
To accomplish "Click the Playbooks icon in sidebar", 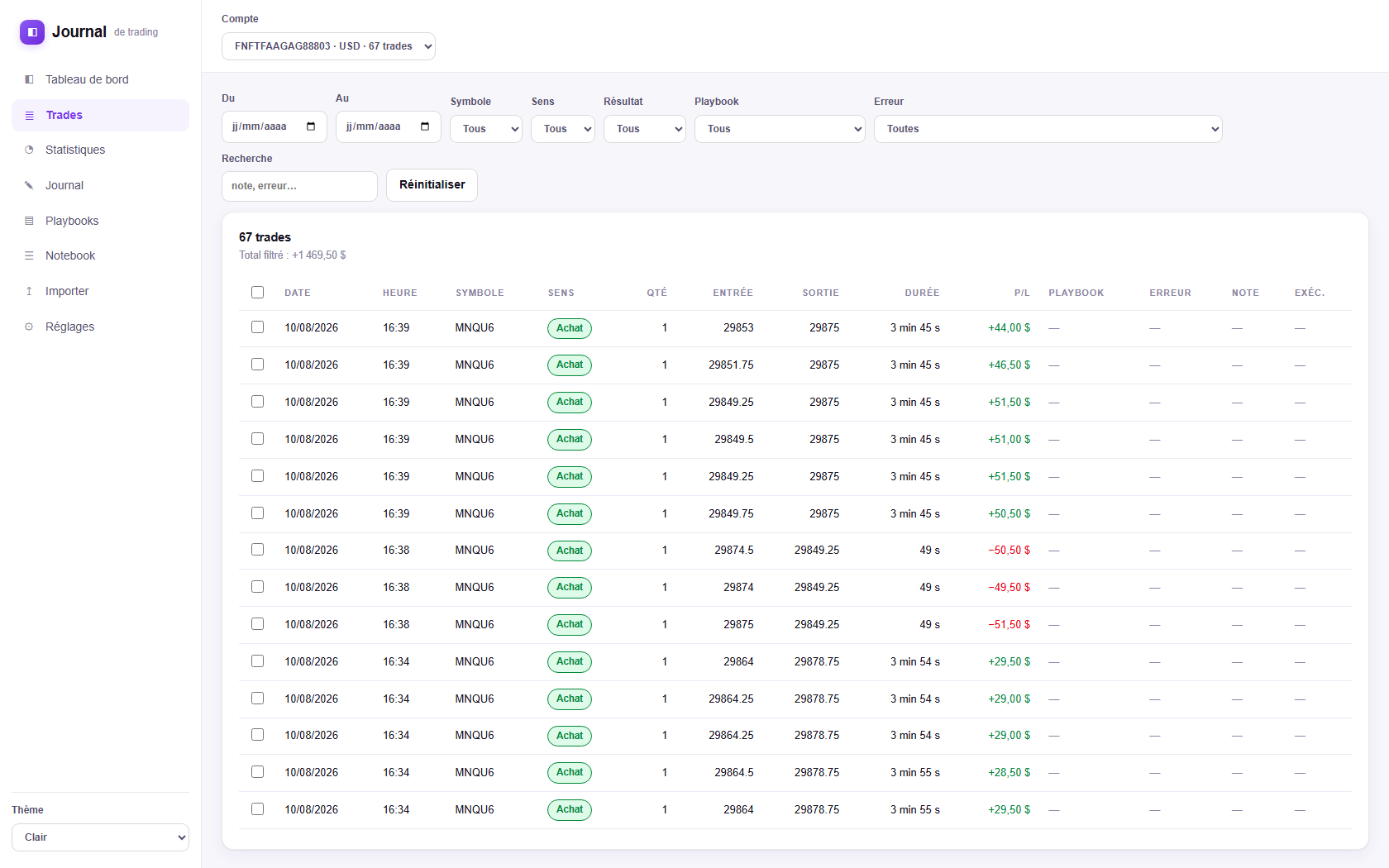I will tap(29, 221).
